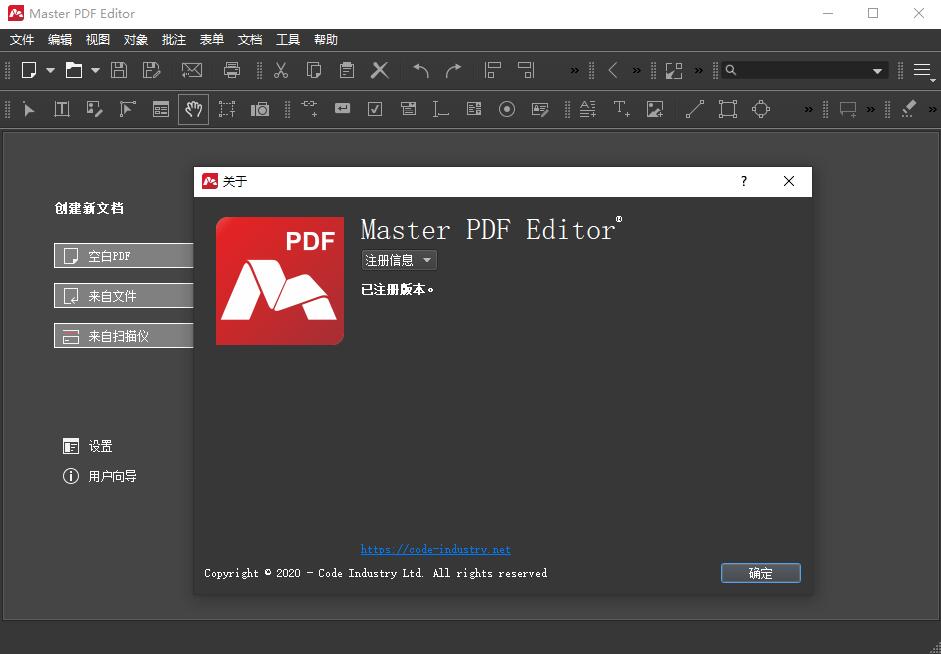This screenshot has width=941, height=654.
Task: Click the Save As icon with pencil
Action: click(152, 70)
